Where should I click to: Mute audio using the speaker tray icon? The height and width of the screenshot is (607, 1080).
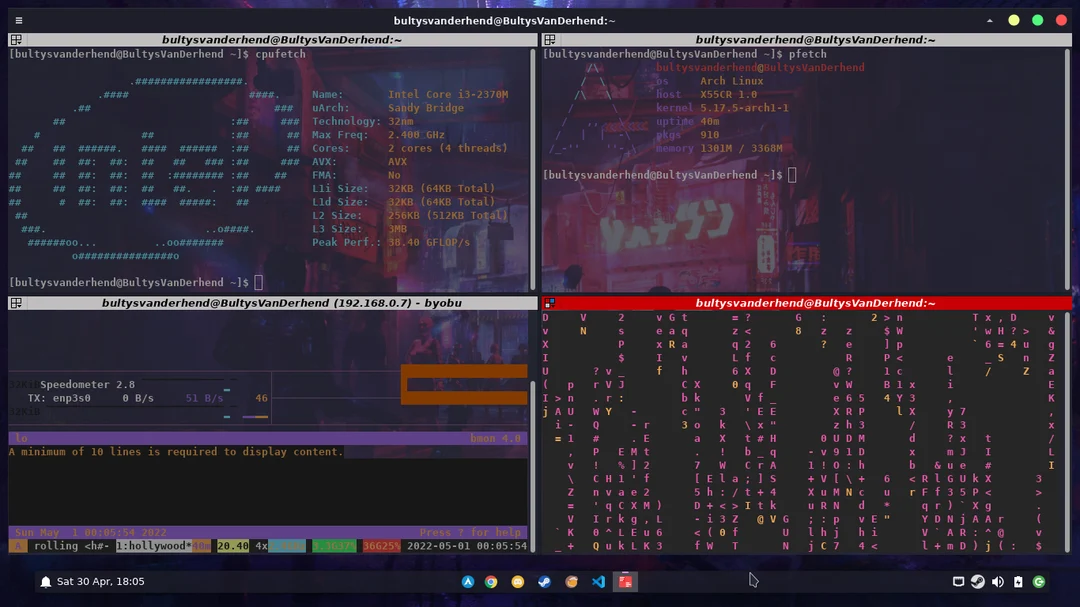[998, 581]
